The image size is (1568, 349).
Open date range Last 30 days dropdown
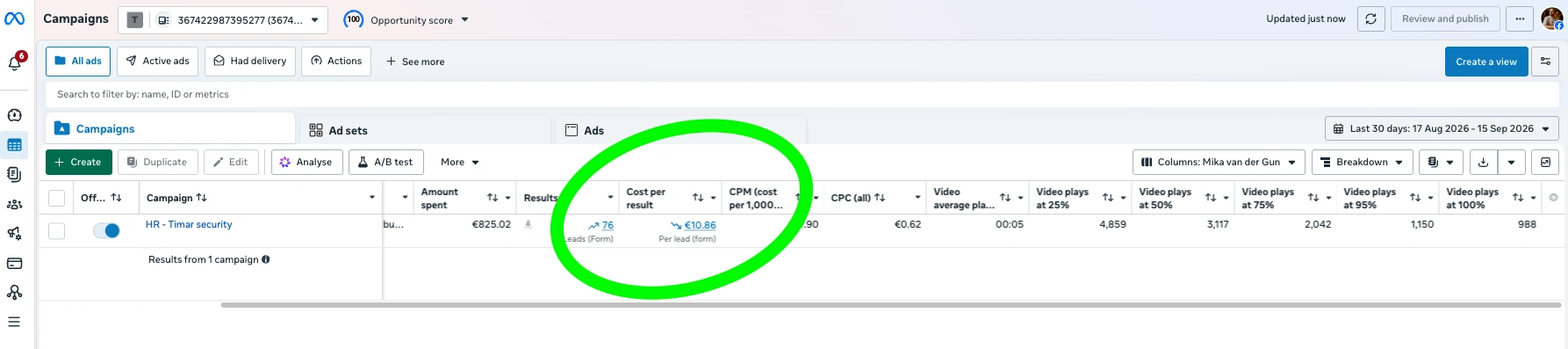pyautogui.click(x=1442, y=128)
